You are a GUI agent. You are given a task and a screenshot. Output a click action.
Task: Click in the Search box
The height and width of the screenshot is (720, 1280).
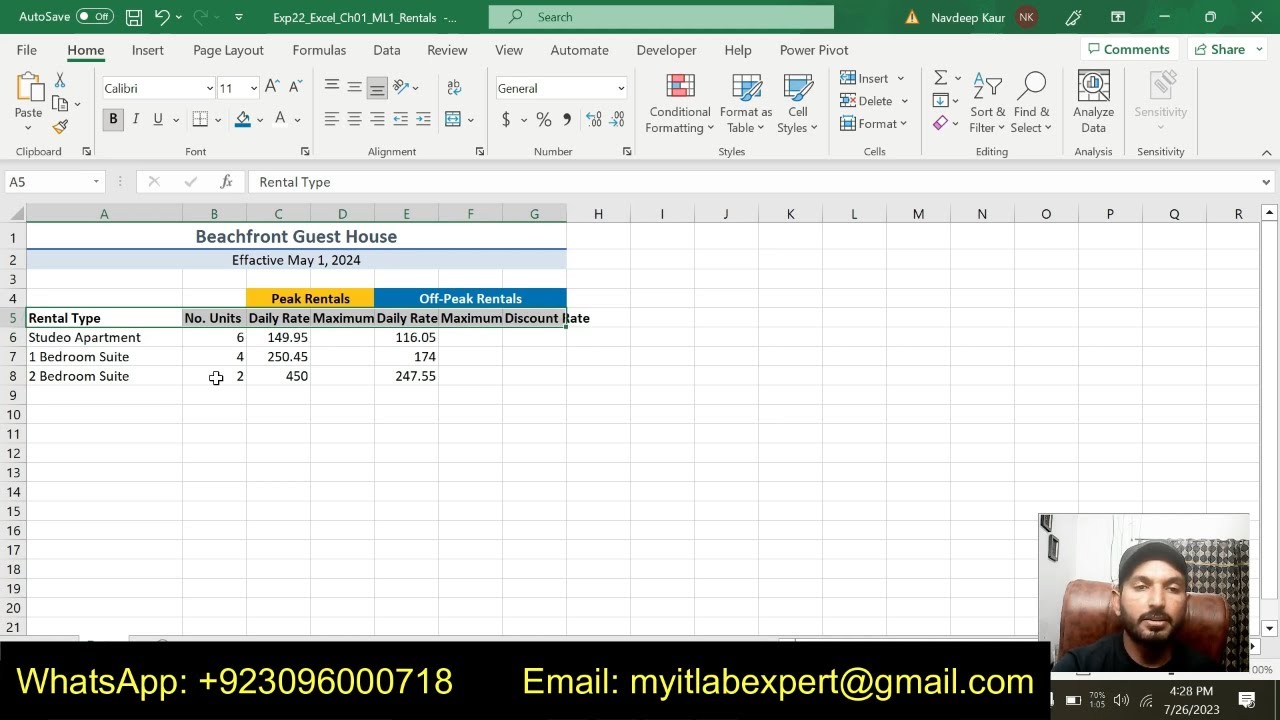pyautogui.click(x=661, y=17)
